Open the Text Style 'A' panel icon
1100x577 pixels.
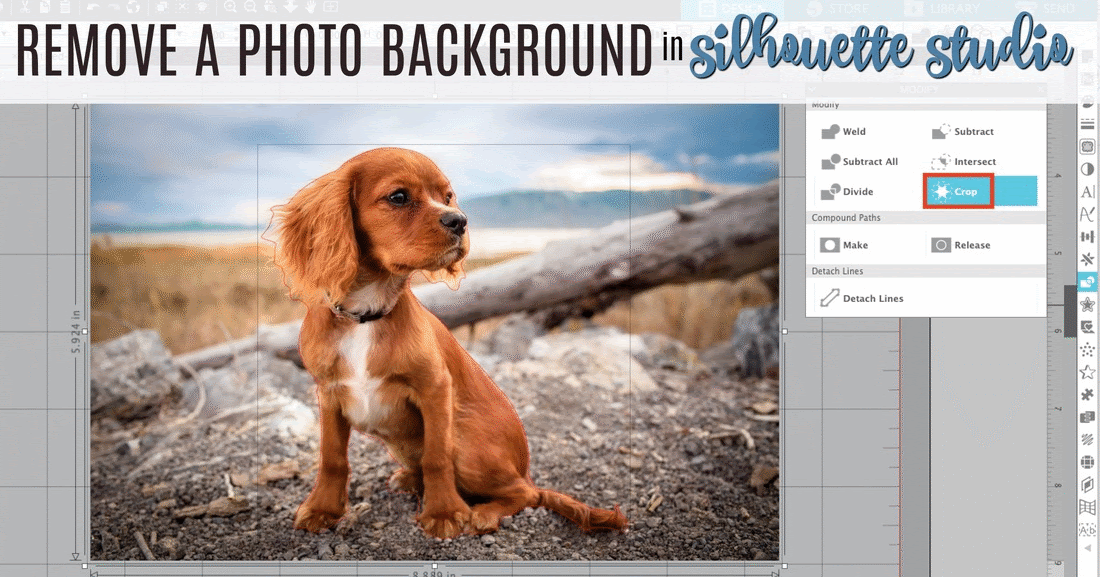pyautogui.click(x=1087, y=192)
